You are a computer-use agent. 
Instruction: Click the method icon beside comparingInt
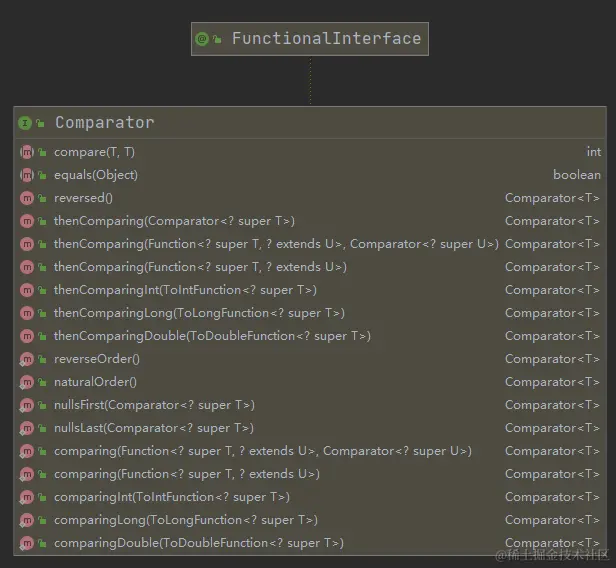click(26, 497)
